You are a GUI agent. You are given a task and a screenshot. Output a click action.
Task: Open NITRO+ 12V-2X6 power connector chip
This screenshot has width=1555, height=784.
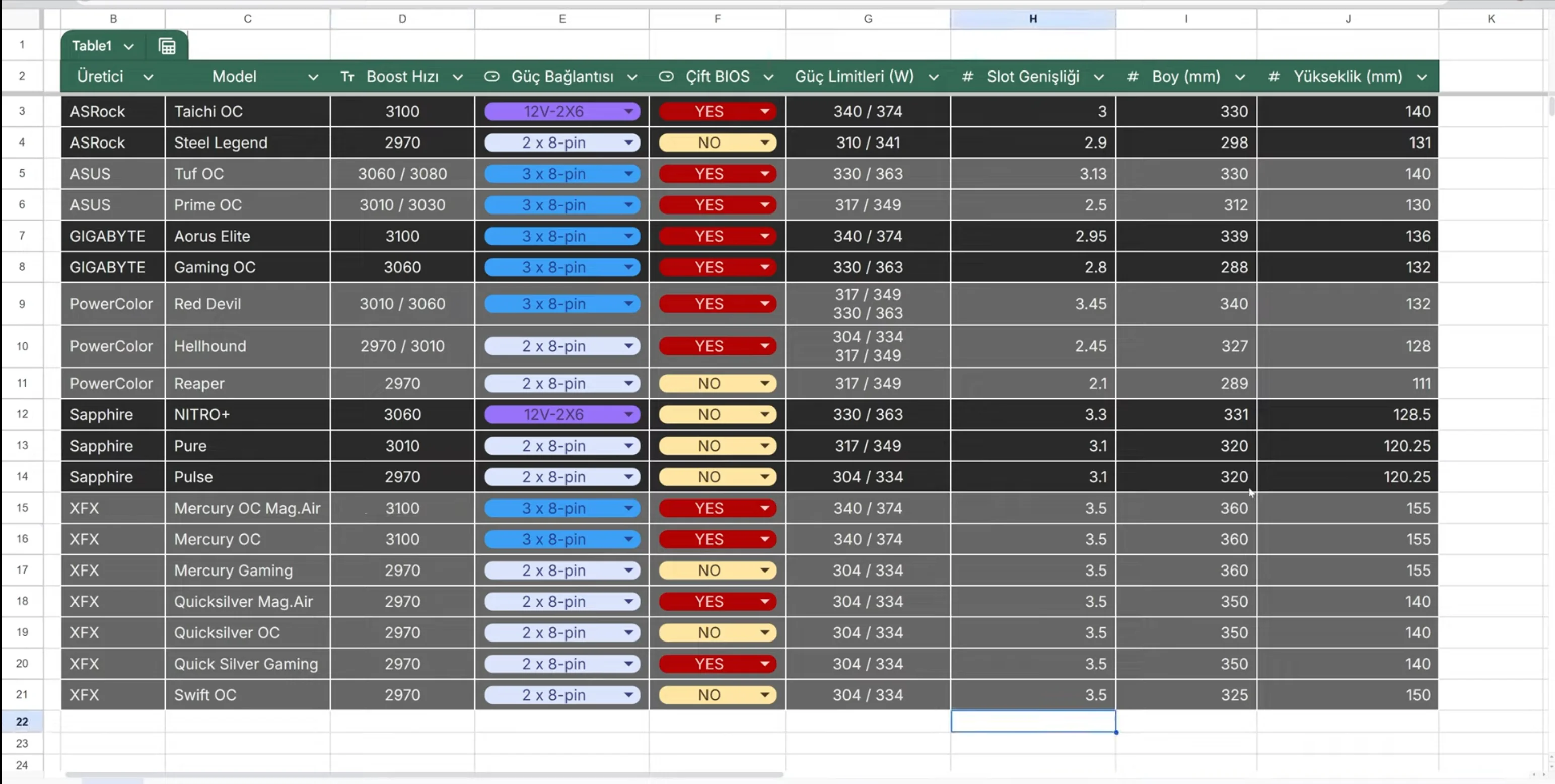point(561,414)
